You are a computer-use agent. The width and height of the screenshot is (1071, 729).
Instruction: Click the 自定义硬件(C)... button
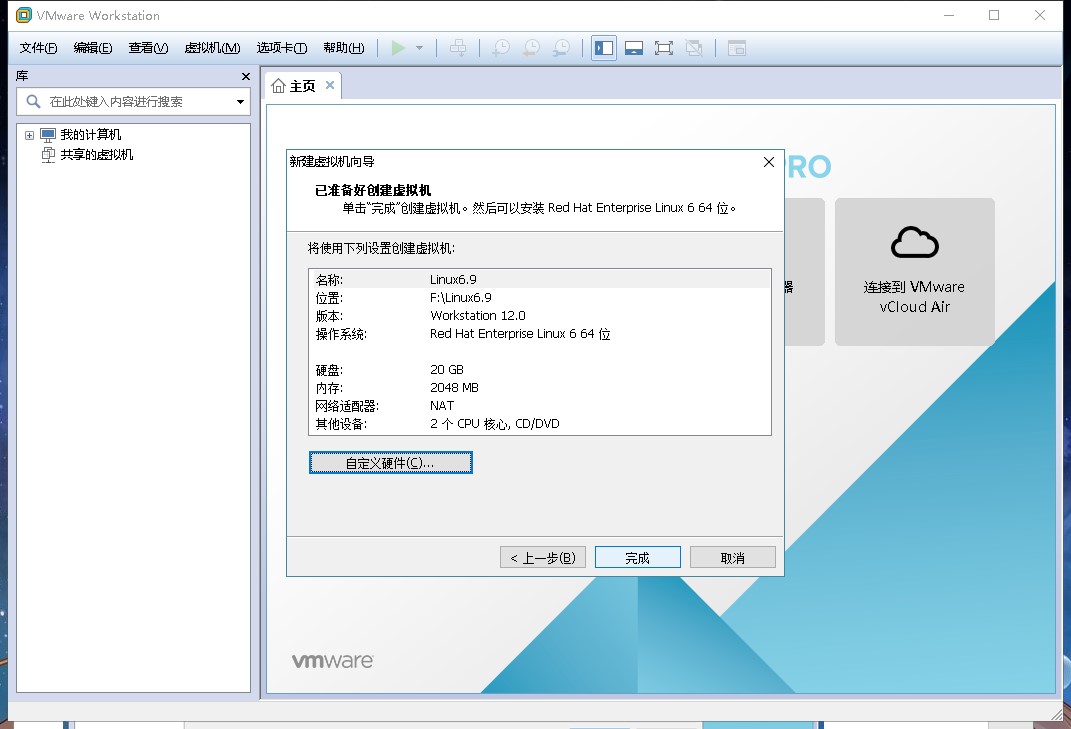[390, 463]
